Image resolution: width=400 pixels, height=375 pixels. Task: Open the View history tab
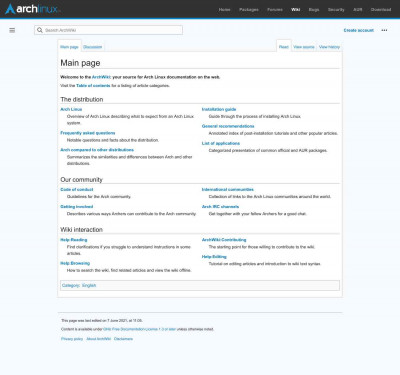click(x=329, y=47)
